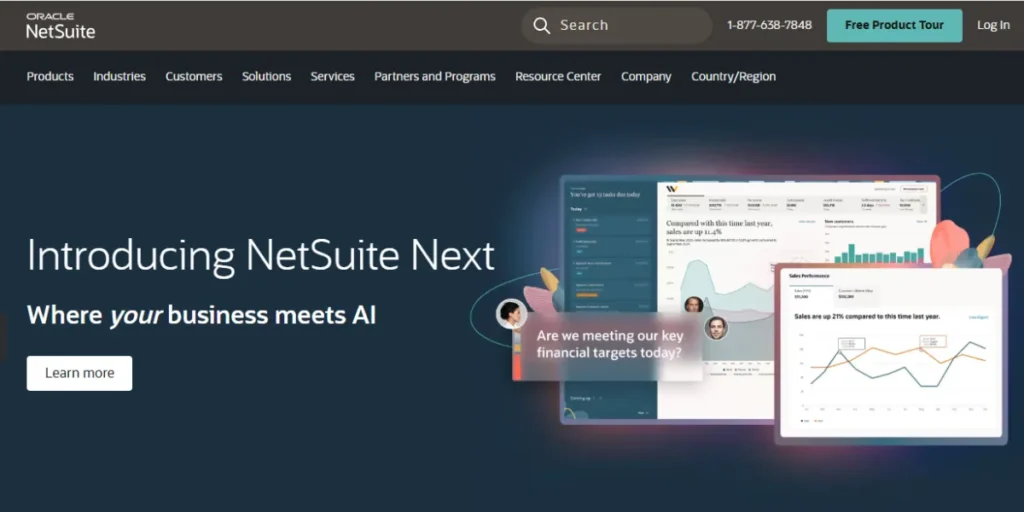1024x512 pixels.
Task: Click the Log In link
Action: tap(993, 26)
